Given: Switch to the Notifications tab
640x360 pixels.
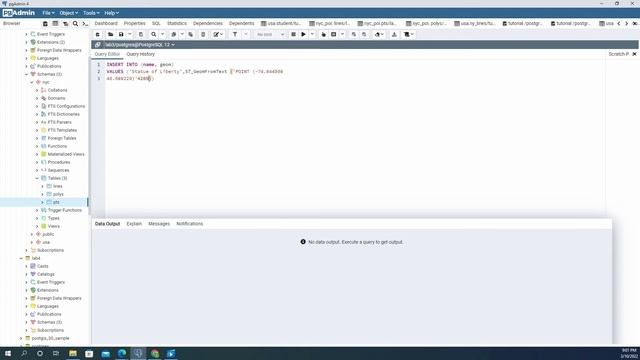Looking at the screenshot, I should pos(189,224).
